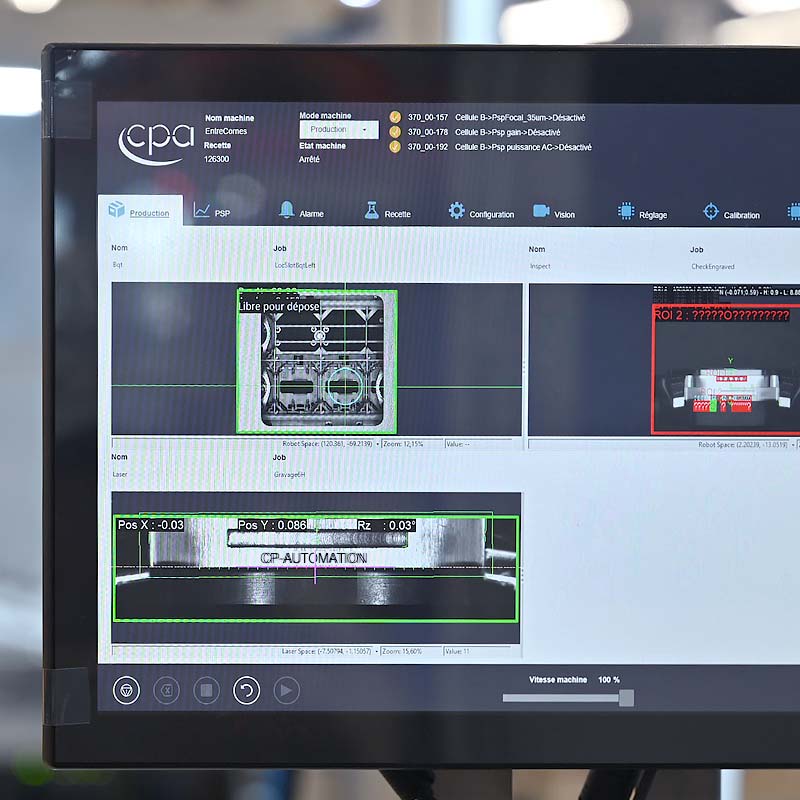Viewport: 800px width, 800px height.
Task: Click the camera icon for Vision
Action: point(541,211)
